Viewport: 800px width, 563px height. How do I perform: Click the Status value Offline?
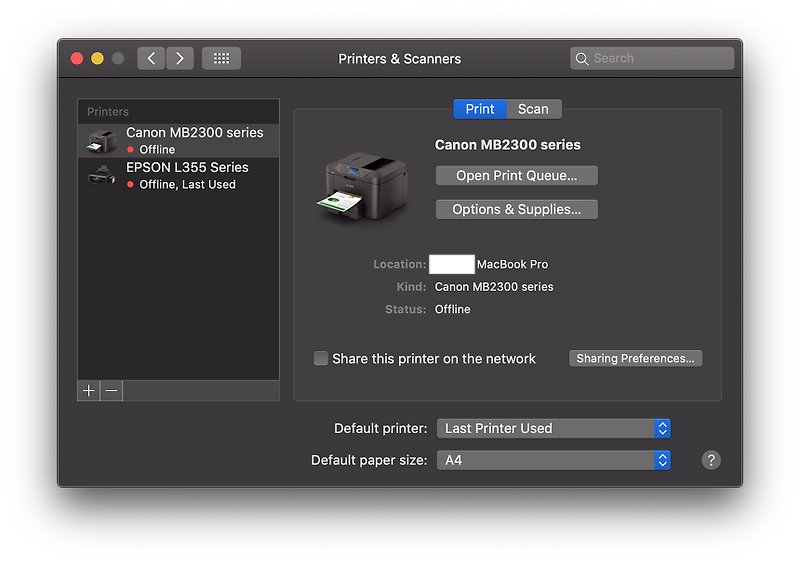click(x=453, y=309)
